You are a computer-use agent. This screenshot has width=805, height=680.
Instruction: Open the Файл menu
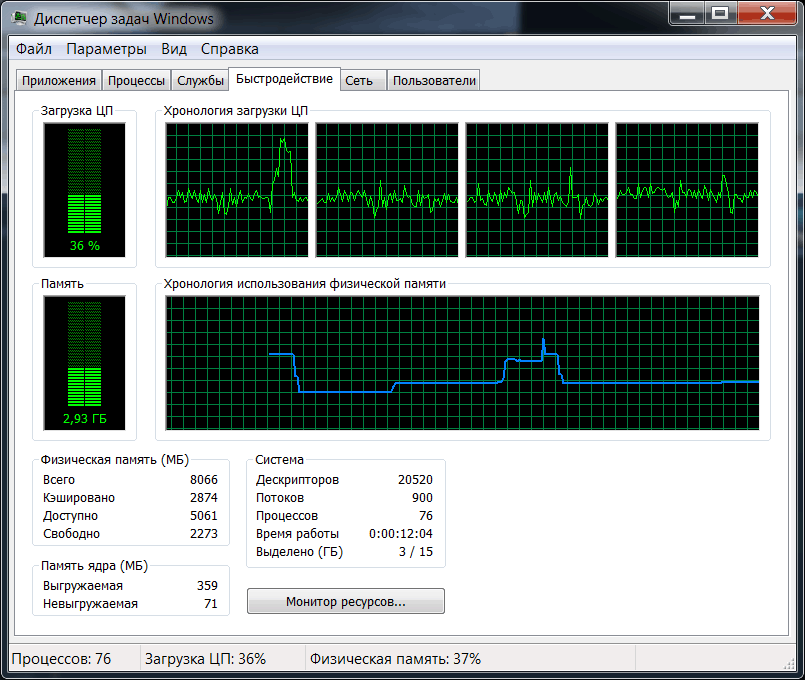[34, 49]
